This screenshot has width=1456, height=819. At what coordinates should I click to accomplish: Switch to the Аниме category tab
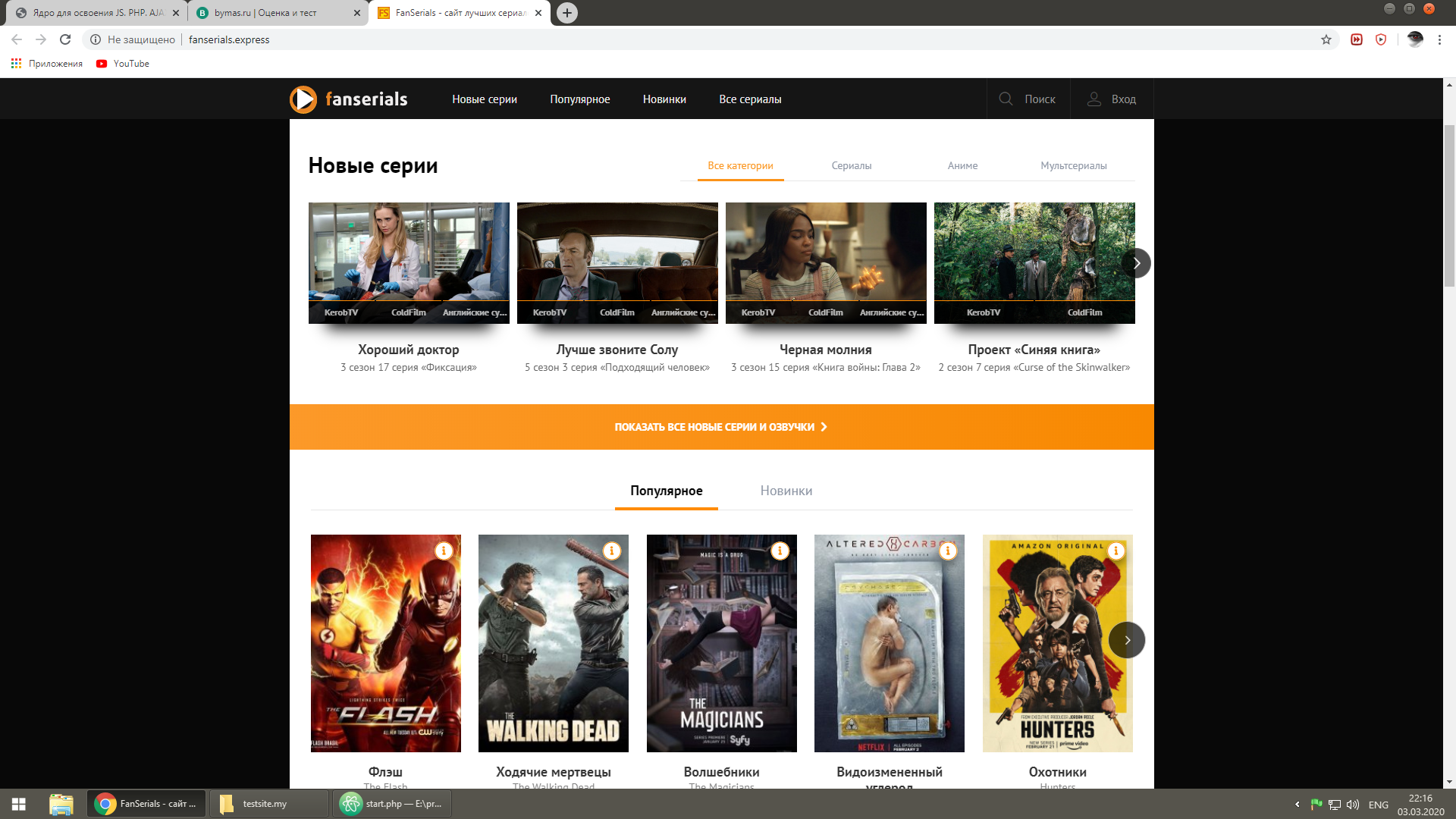(x=962, y=165)
